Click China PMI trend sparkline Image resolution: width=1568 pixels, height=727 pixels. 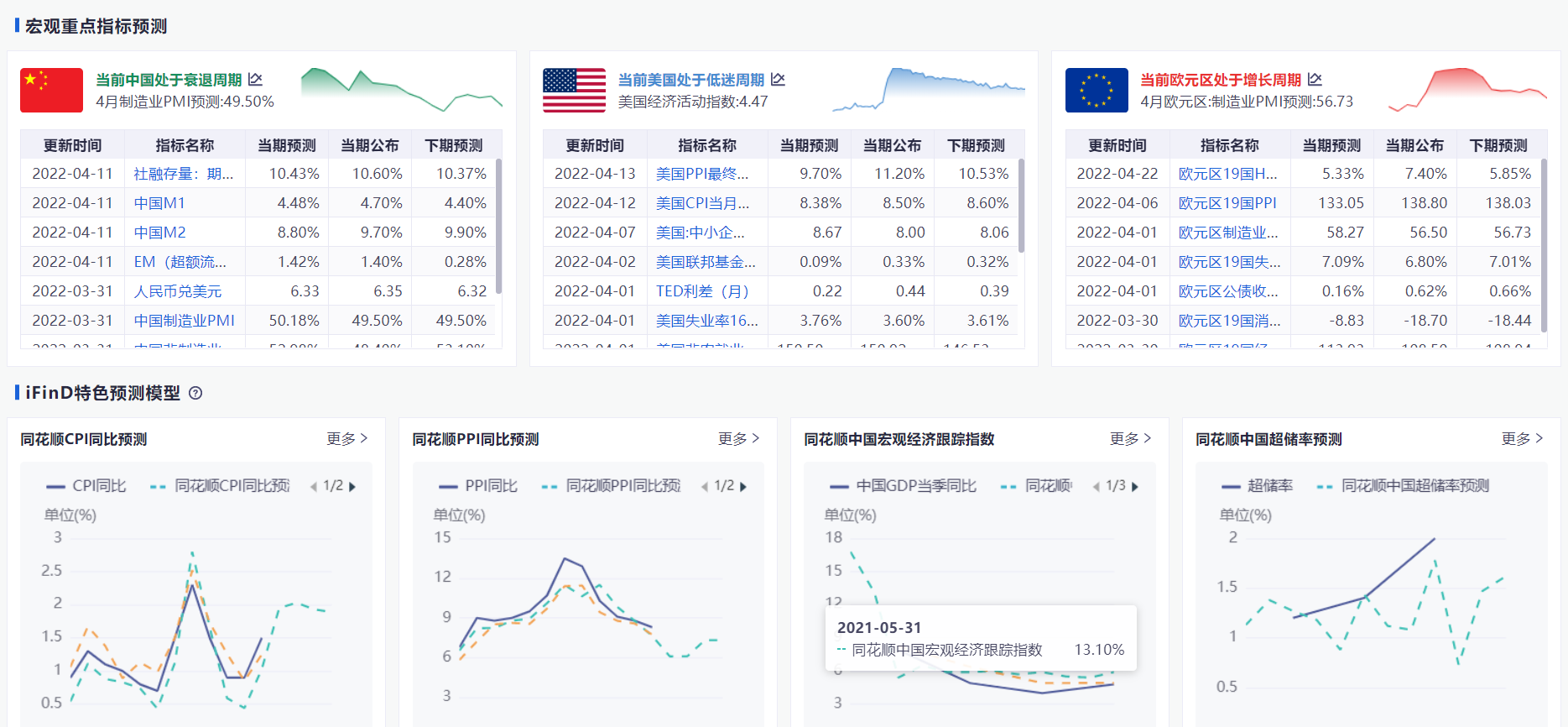[x=402, y=90]
